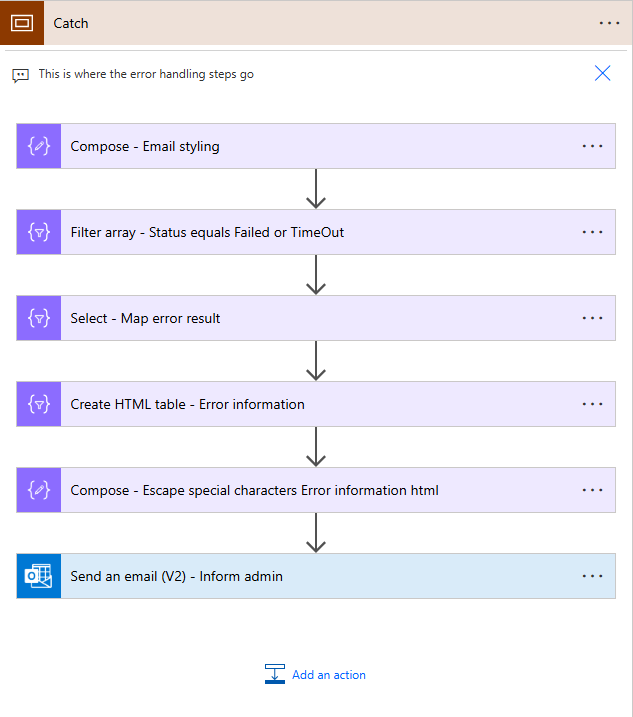Click the Compose Email styling icon
This screenshot has height=717, width=633.
(x=39, y=146)
